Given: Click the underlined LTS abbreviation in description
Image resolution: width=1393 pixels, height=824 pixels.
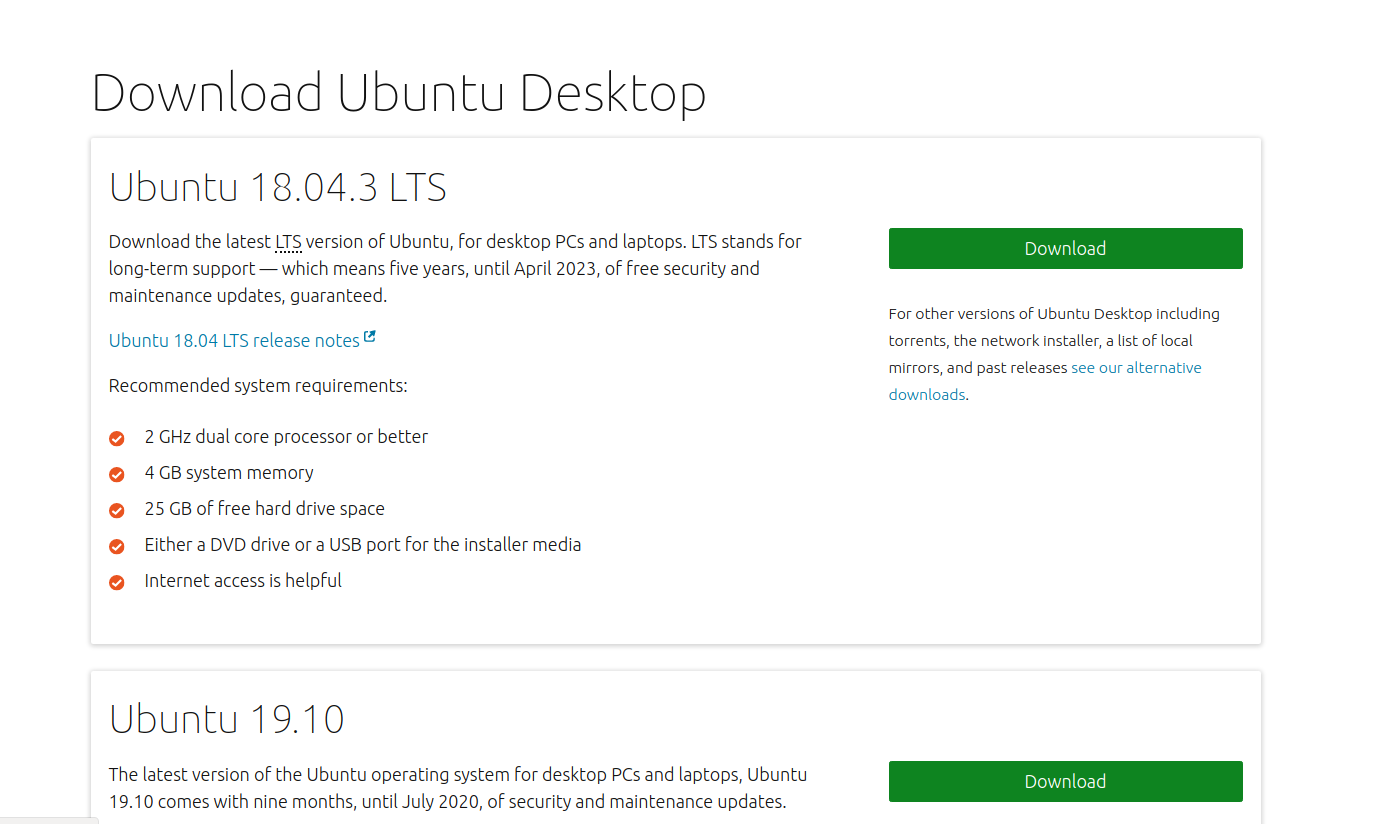Looking at the screenshot, I should 288,242.
